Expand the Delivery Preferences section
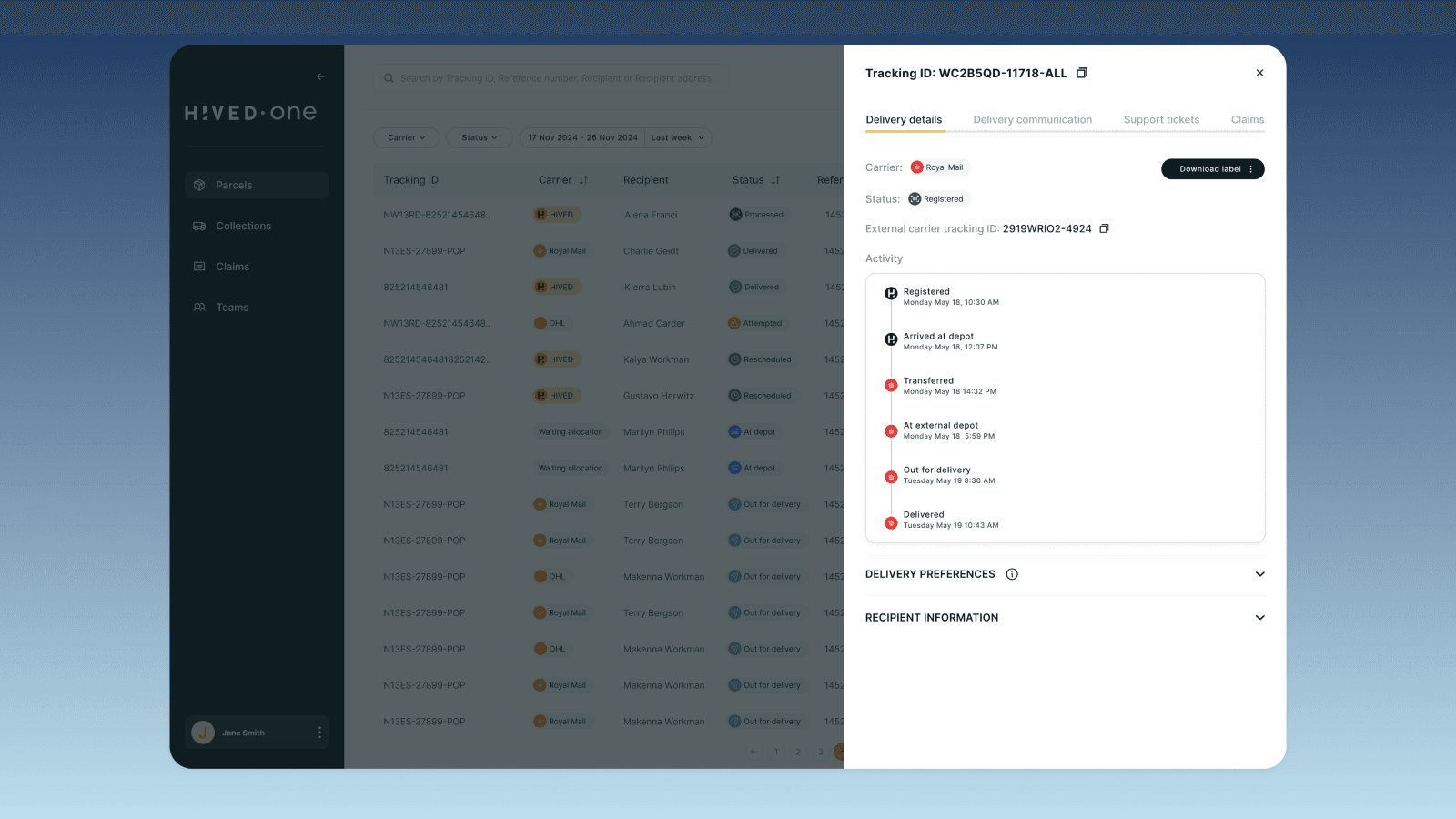The height and width of the screenshot is (819, 1456). pyautogui.click(x=1260, y=574)
